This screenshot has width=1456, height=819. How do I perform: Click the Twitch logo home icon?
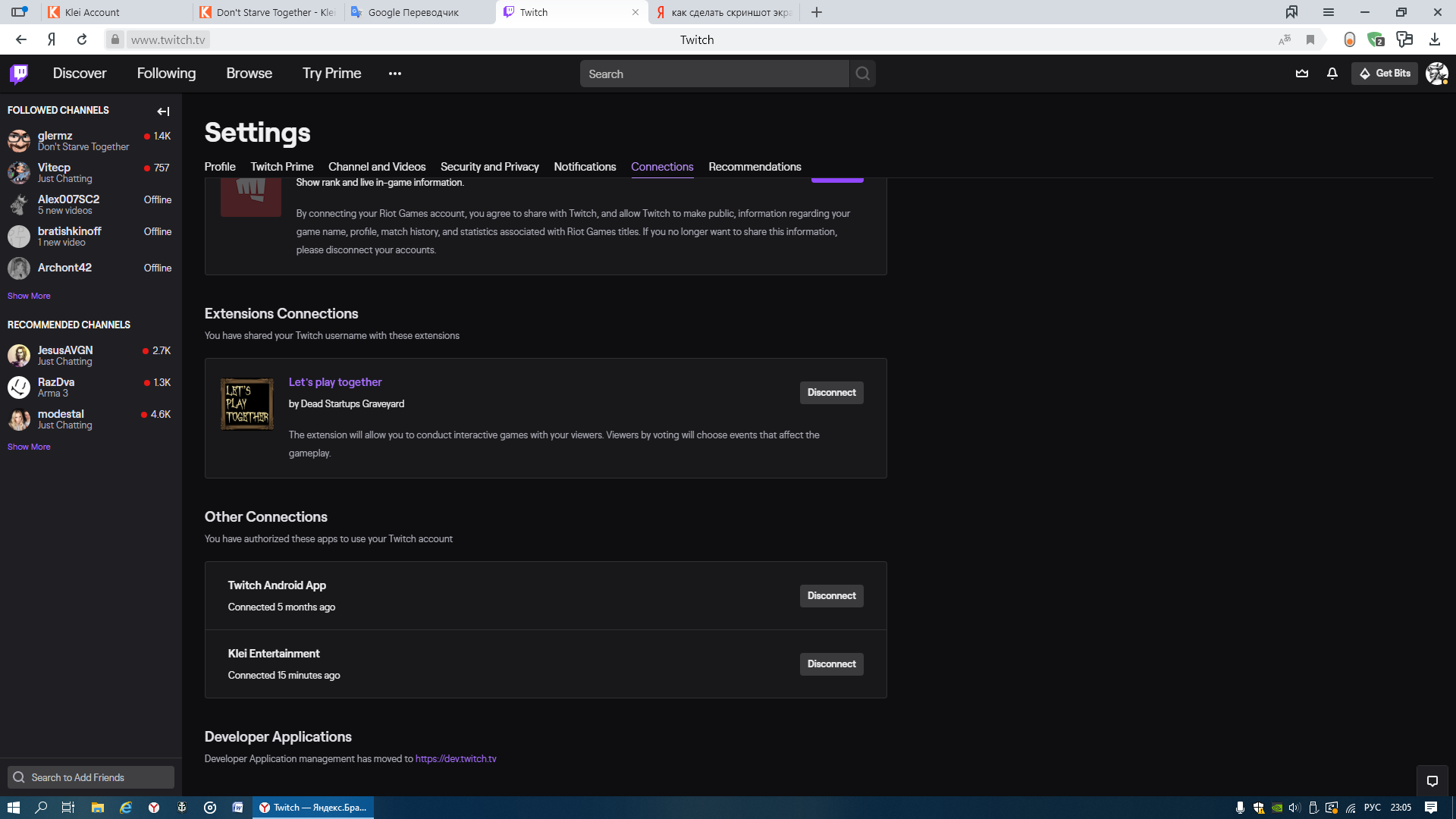(19, 74)
